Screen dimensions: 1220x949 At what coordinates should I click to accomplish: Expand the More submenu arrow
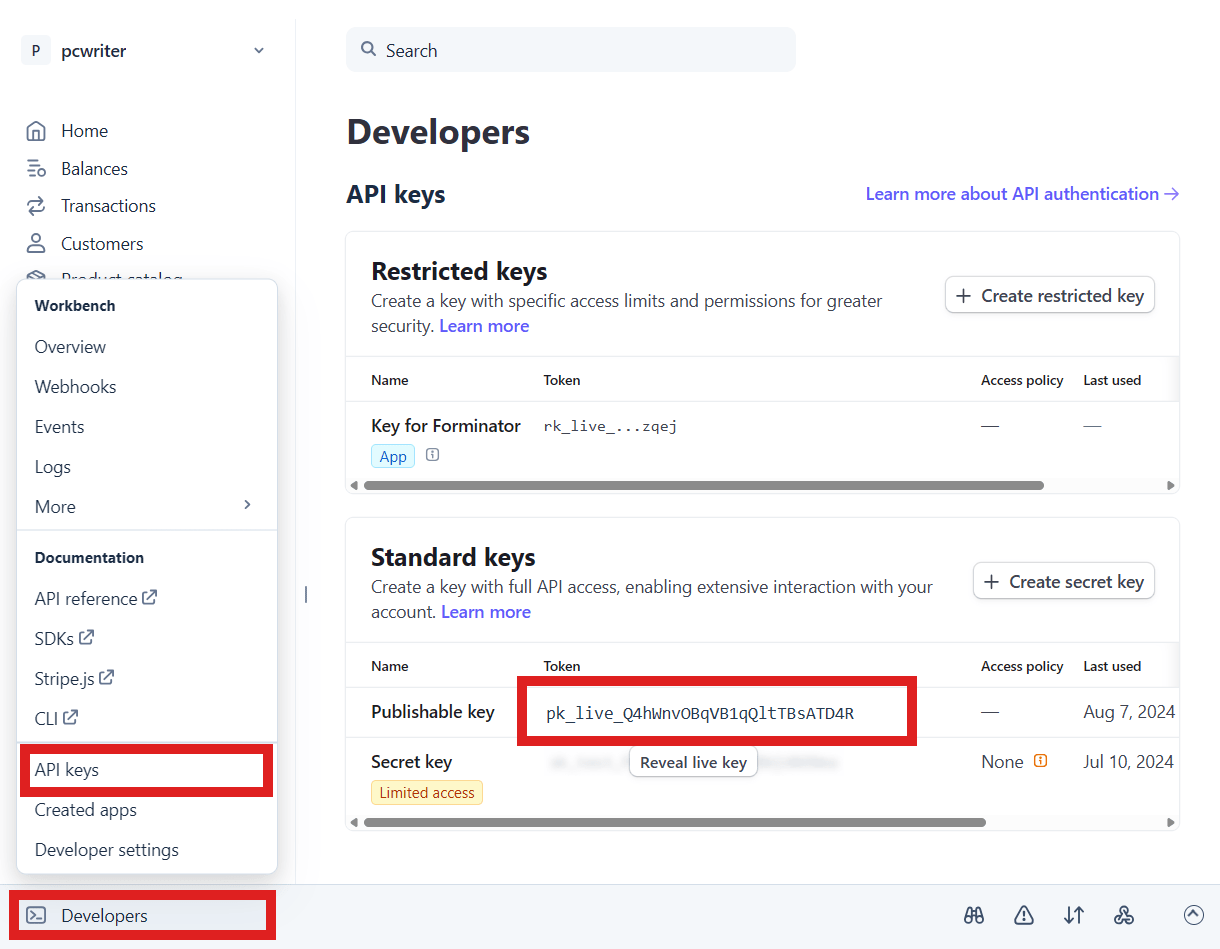click(247, 505)
